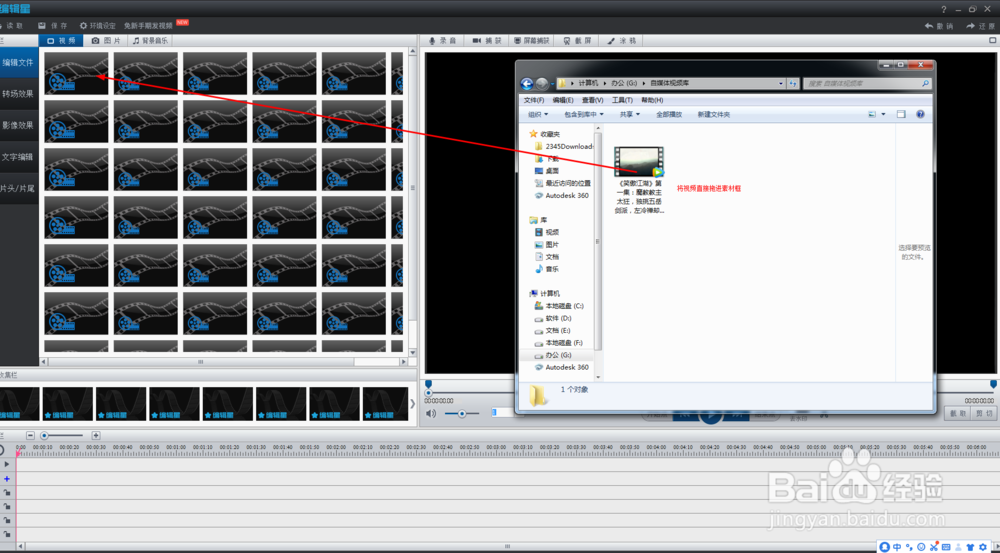This screenshot has width=1000, height=553.
Task: Click the Explorer search magnifier icon
Action: tap(925, 84)
